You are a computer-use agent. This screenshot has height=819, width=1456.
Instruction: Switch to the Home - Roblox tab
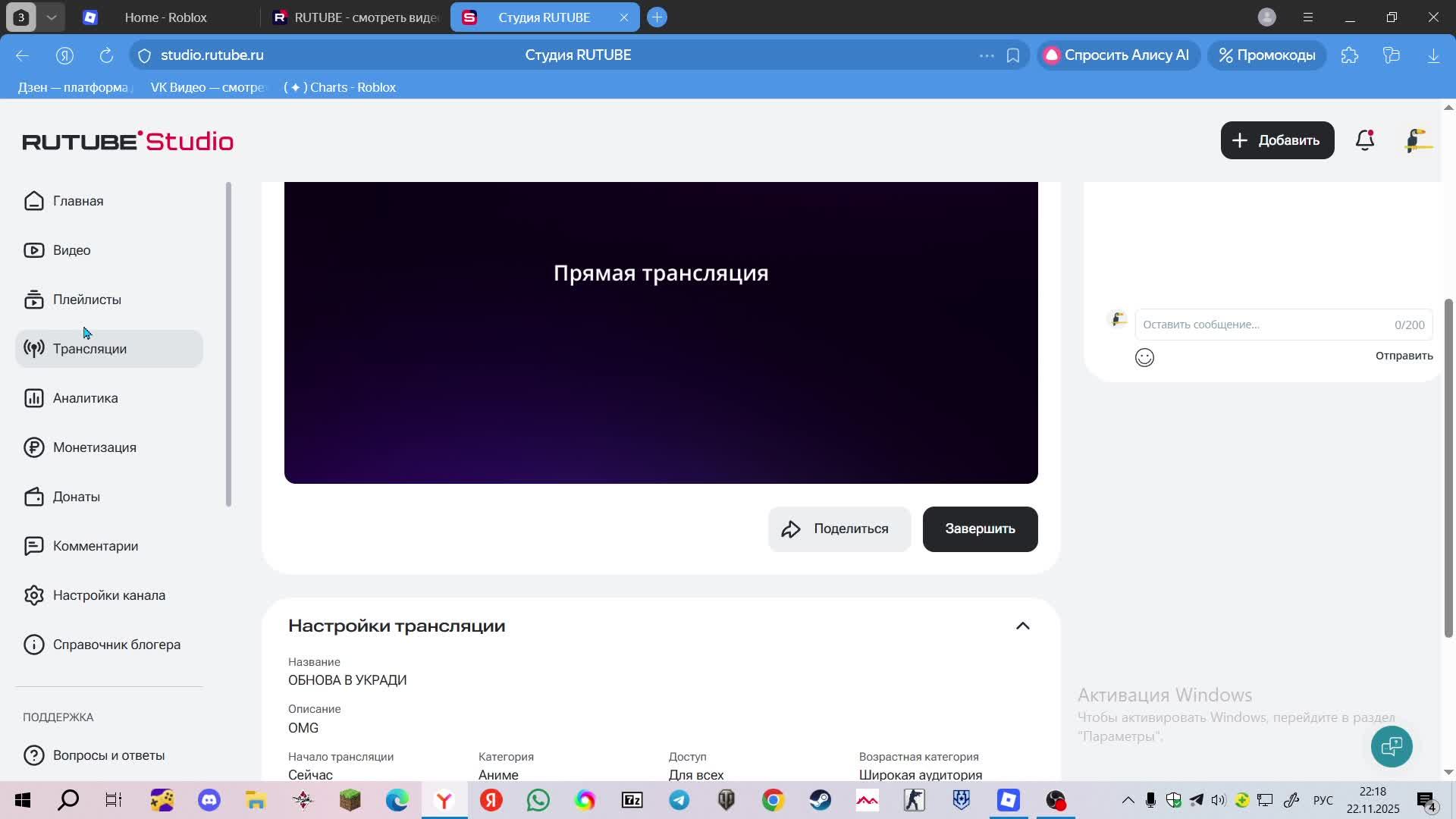pyautogui.click(x=165, y=17)
